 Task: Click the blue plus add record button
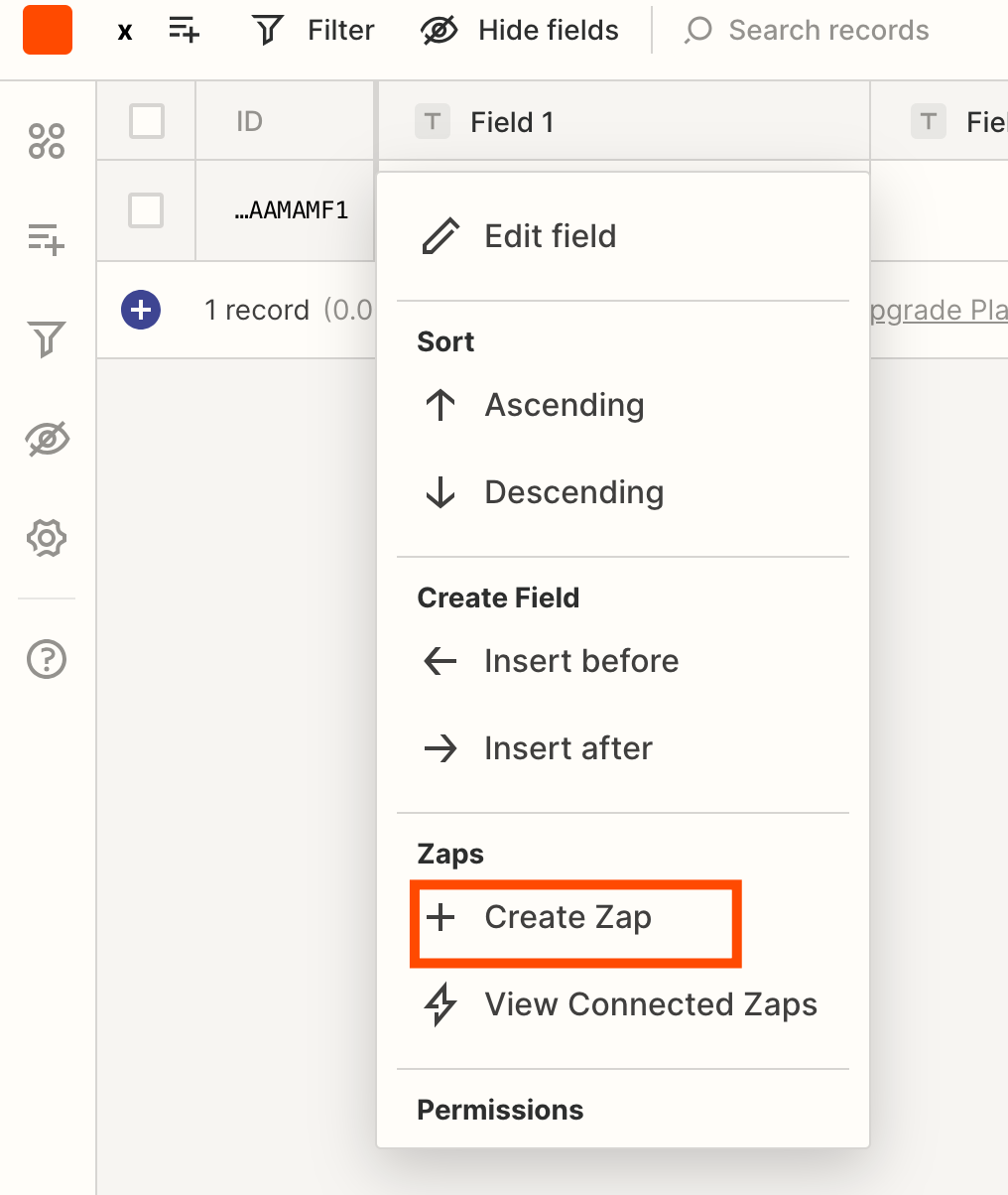141,310
